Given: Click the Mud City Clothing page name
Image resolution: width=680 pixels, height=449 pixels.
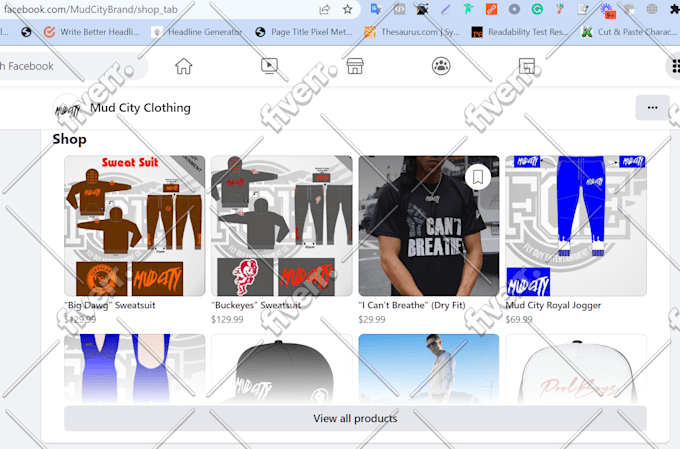Looking at the screenshot, I should coord(140,108).
